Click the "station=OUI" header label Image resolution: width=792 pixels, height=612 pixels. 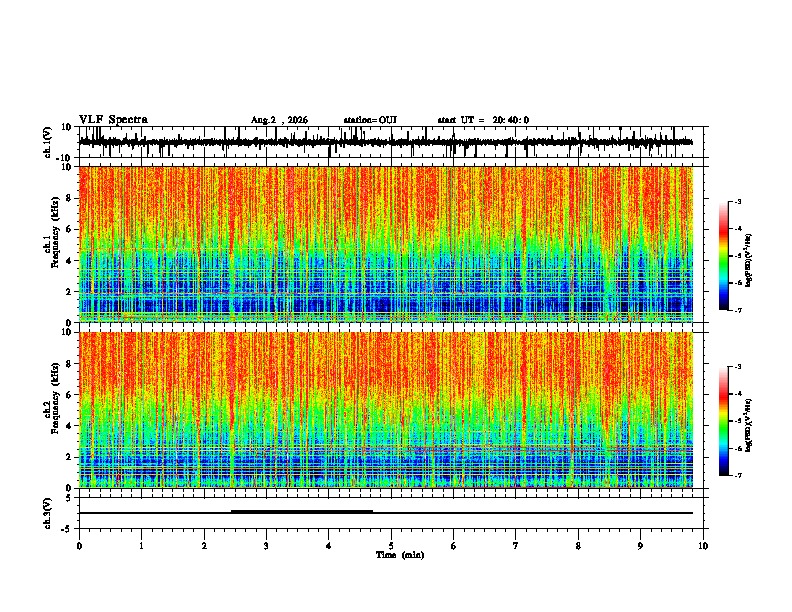coord(370,120)
